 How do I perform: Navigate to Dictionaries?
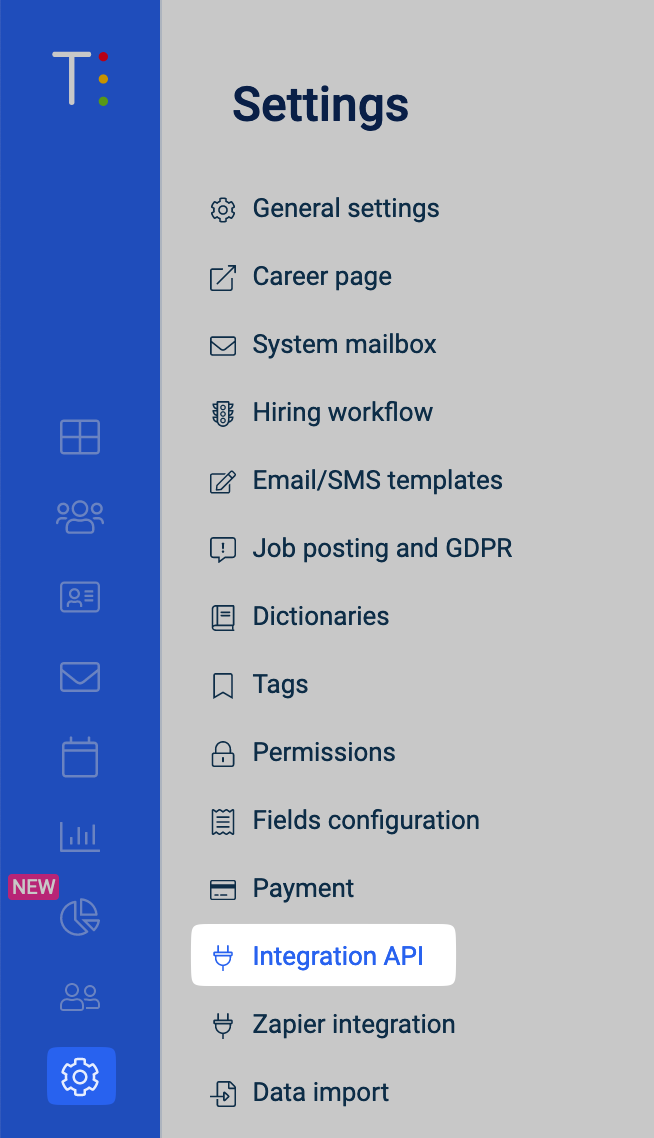[x=320, y=617]
